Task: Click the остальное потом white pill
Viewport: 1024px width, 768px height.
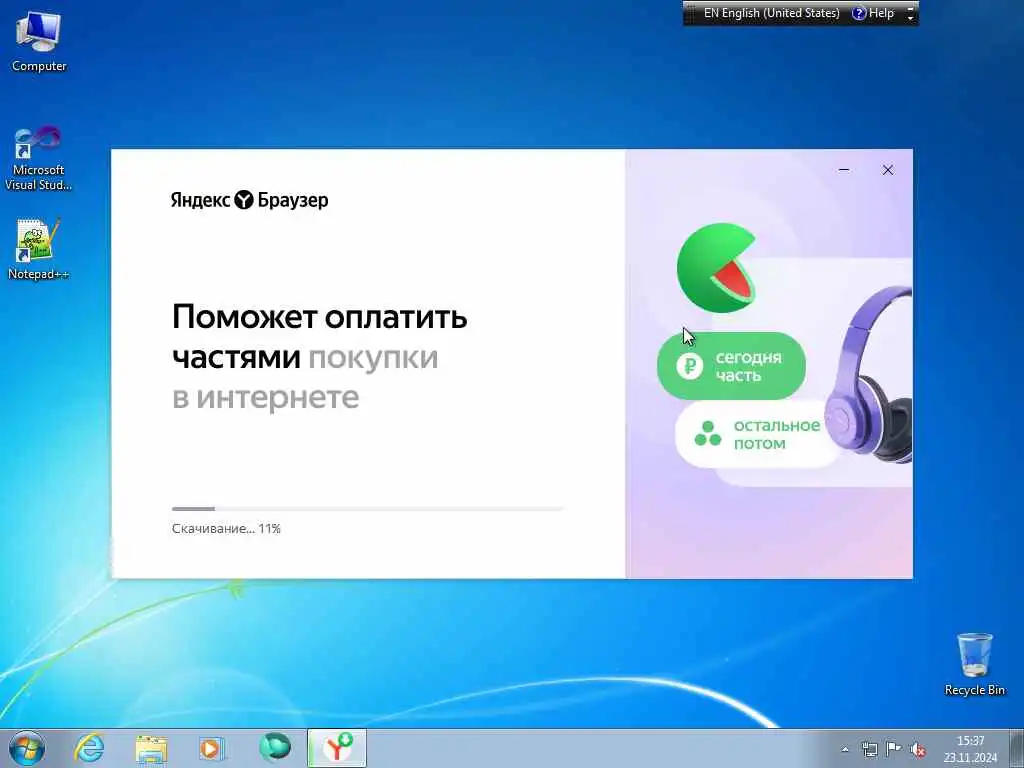Action: click(758, 434)
